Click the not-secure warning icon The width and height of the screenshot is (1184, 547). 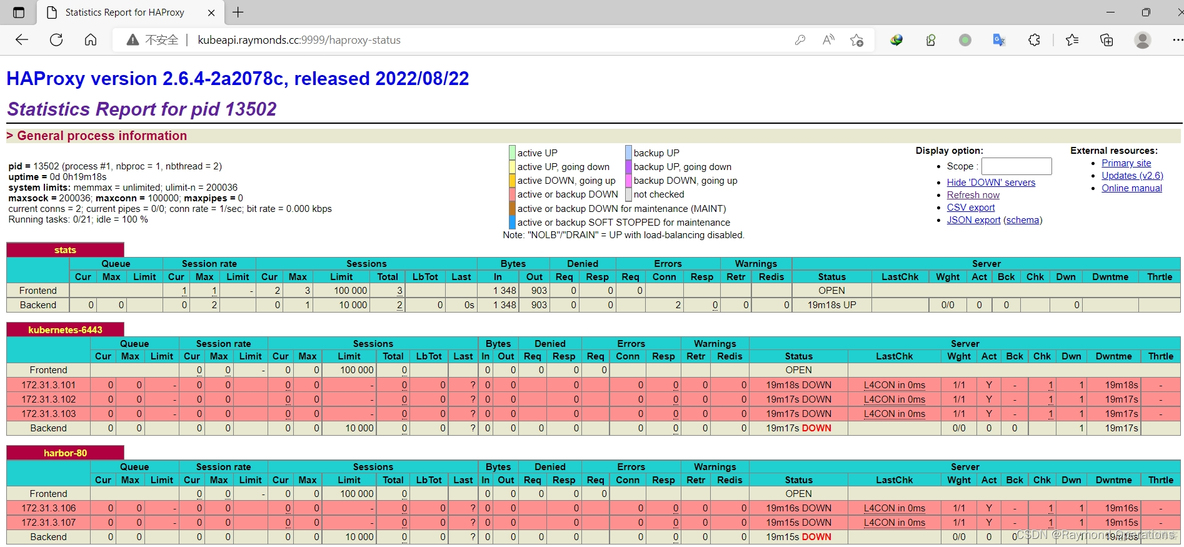(x=133, y=40)
